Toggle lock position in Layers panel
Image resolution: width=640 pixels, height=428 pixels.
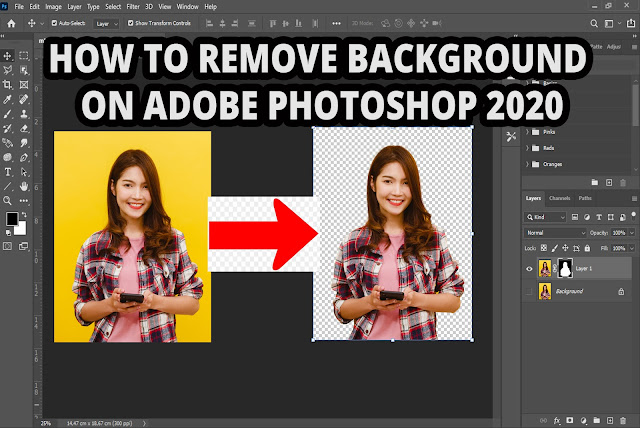pyautogui.click(x=565, y=248)
